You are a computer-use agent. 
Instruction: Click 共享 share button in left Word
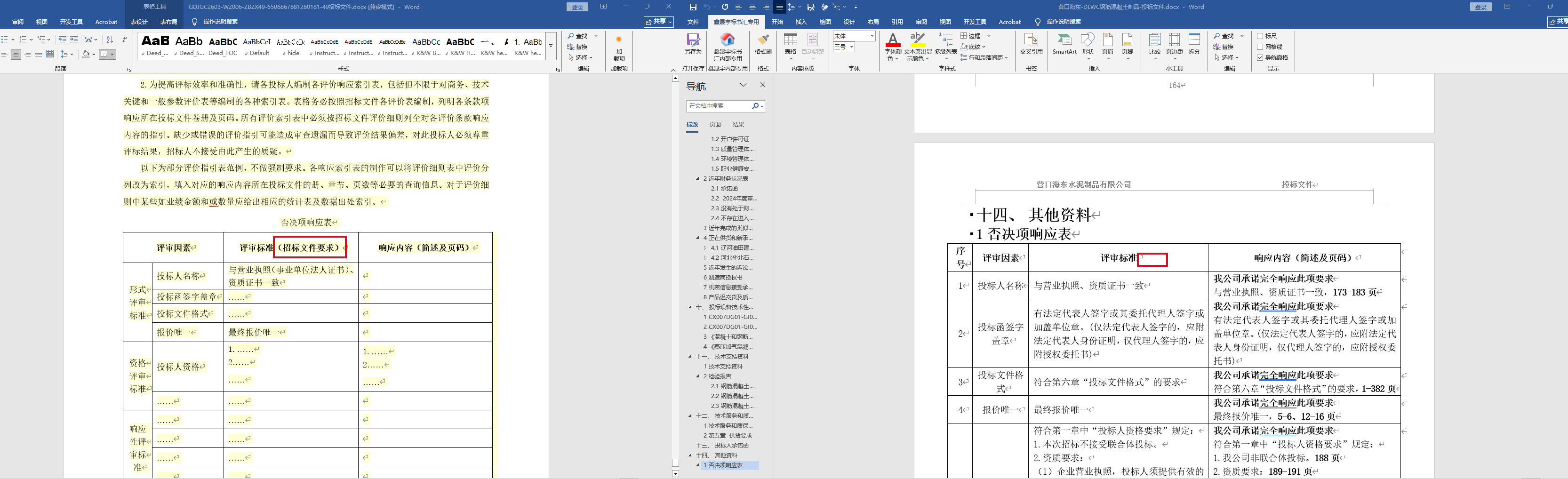tap(659, 22)
